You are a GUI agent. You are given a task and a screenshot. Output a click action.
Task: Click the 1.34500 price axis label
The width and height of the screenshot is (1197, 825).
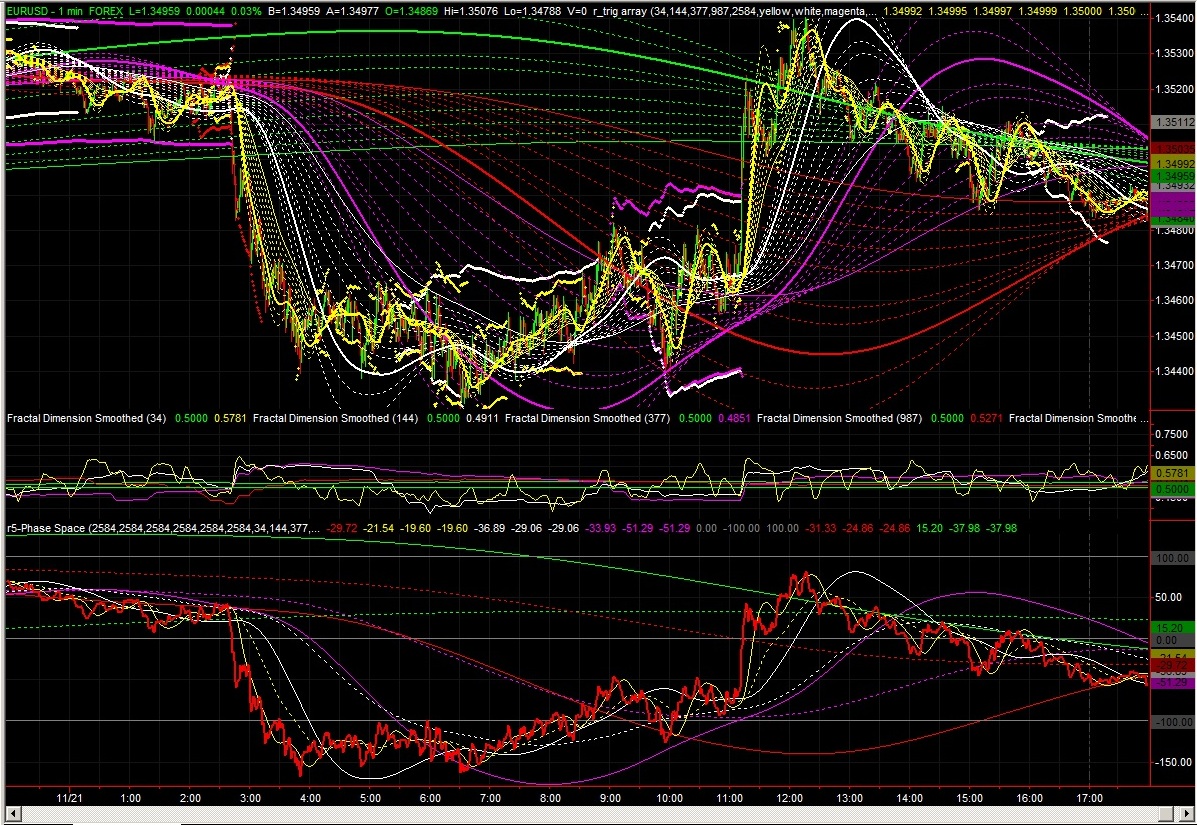(x=1172, y=336)
